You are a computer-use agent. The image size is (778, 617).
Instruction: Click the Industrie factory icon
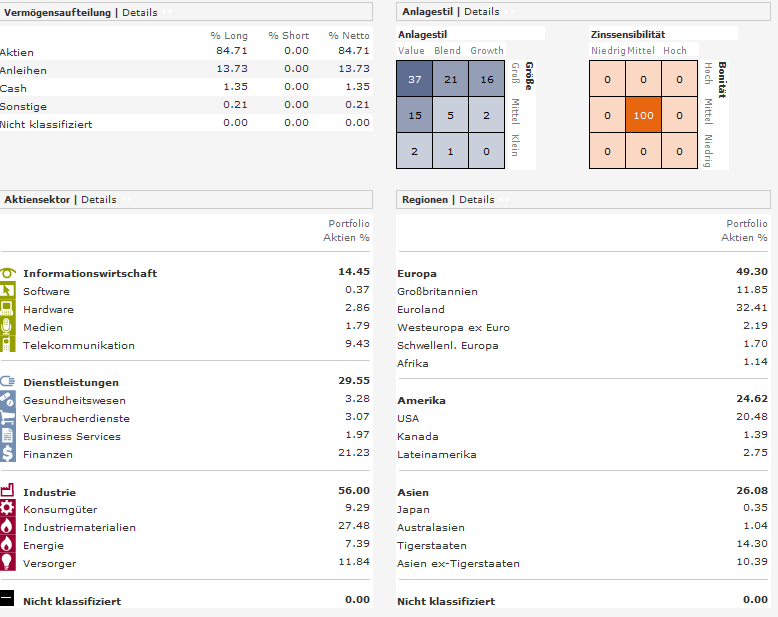[x=8, y=491]
